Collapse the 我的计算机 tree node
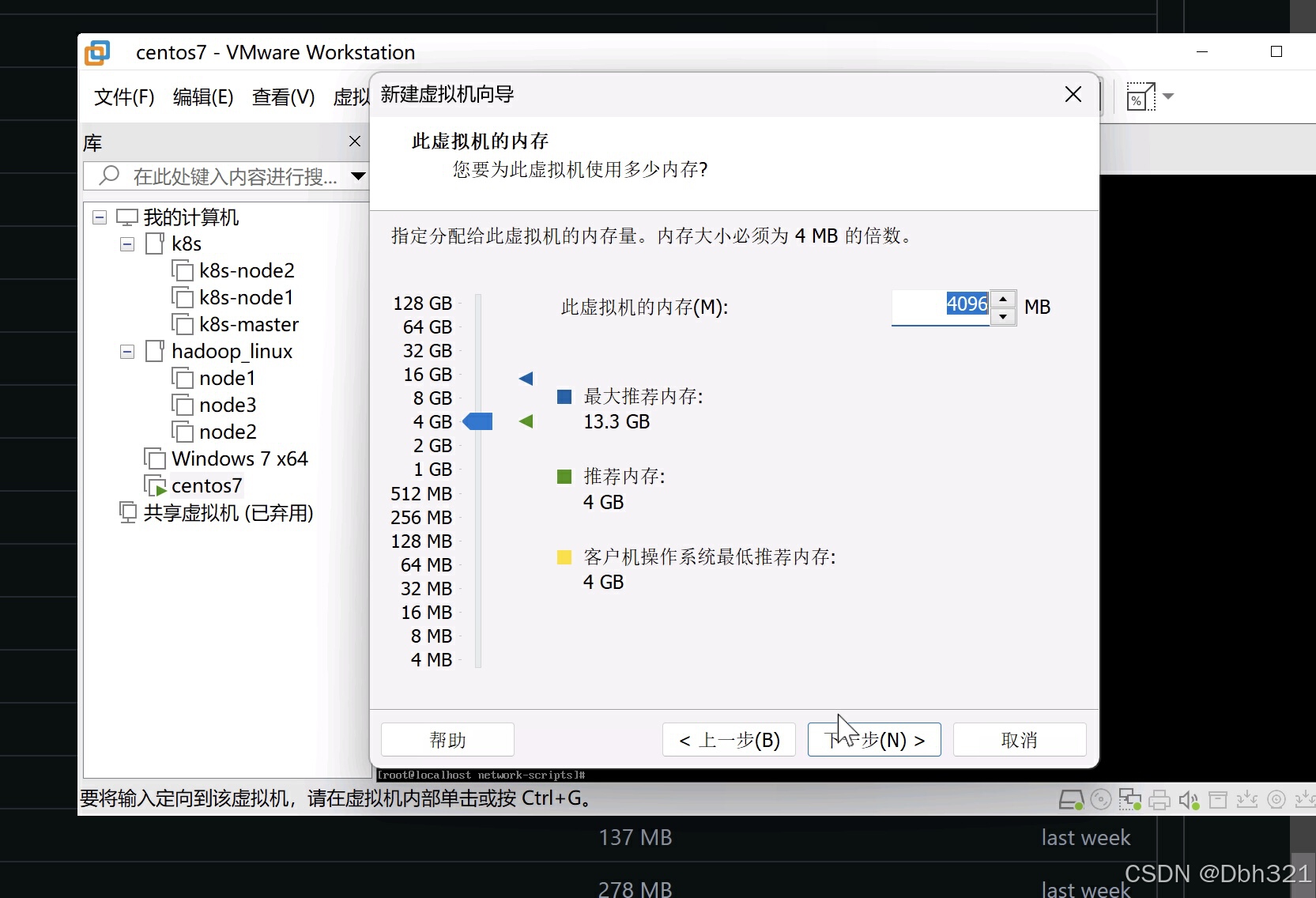Viewport: 1316px width, 898px height. (x=100, y=217)
